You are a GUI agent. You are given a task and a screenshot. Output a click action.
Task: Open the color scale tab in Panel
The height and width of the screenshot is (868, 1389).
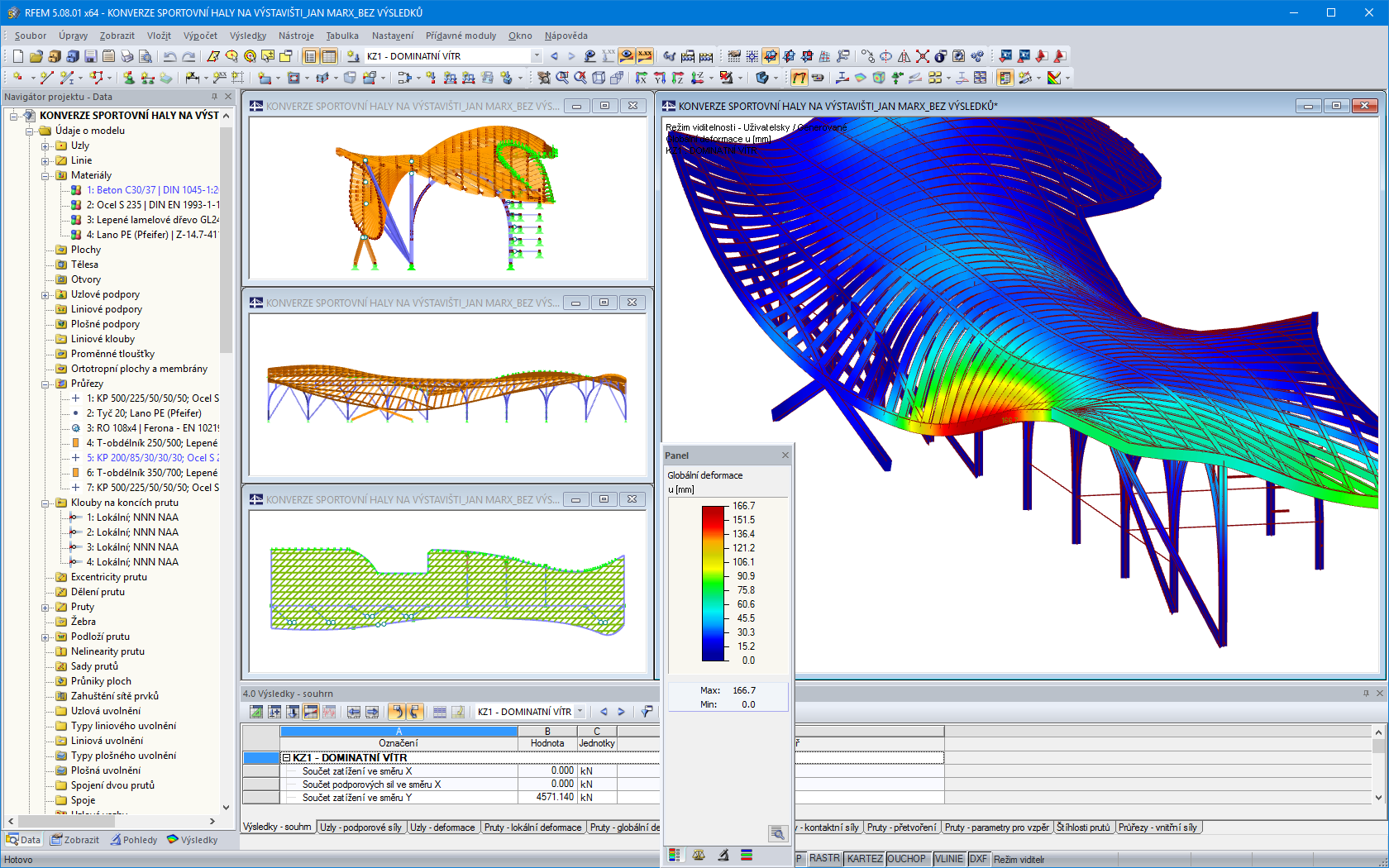click(x=675, y=855)
